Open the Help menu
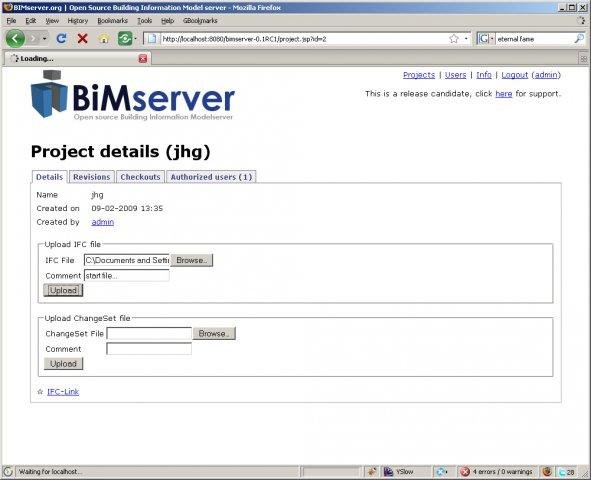The width and height of the screenshot is (591, 480). (x=167, y=21)
